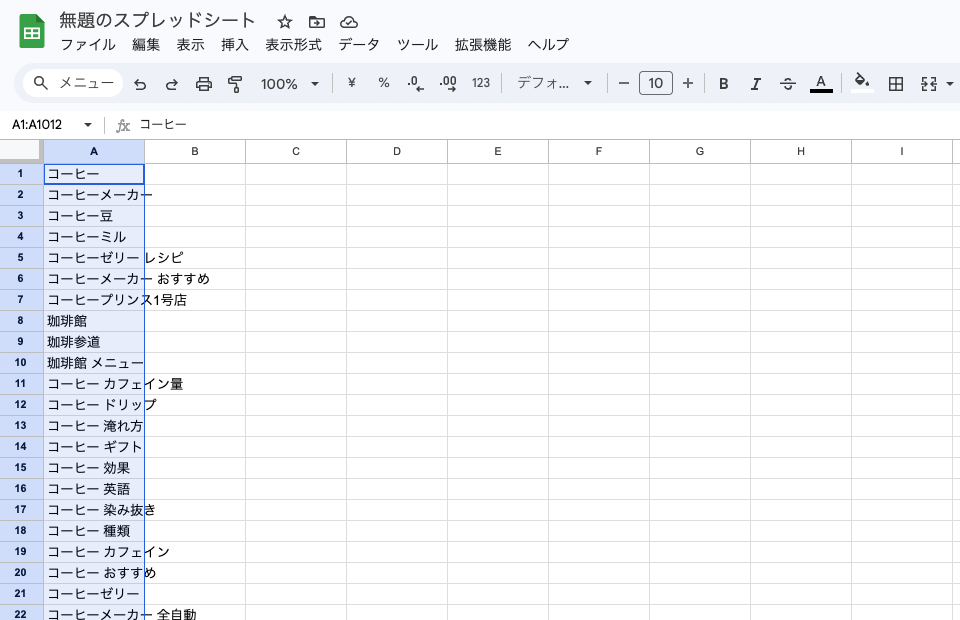
Task: Open the 編集 menu
Action: pos(146,45)
